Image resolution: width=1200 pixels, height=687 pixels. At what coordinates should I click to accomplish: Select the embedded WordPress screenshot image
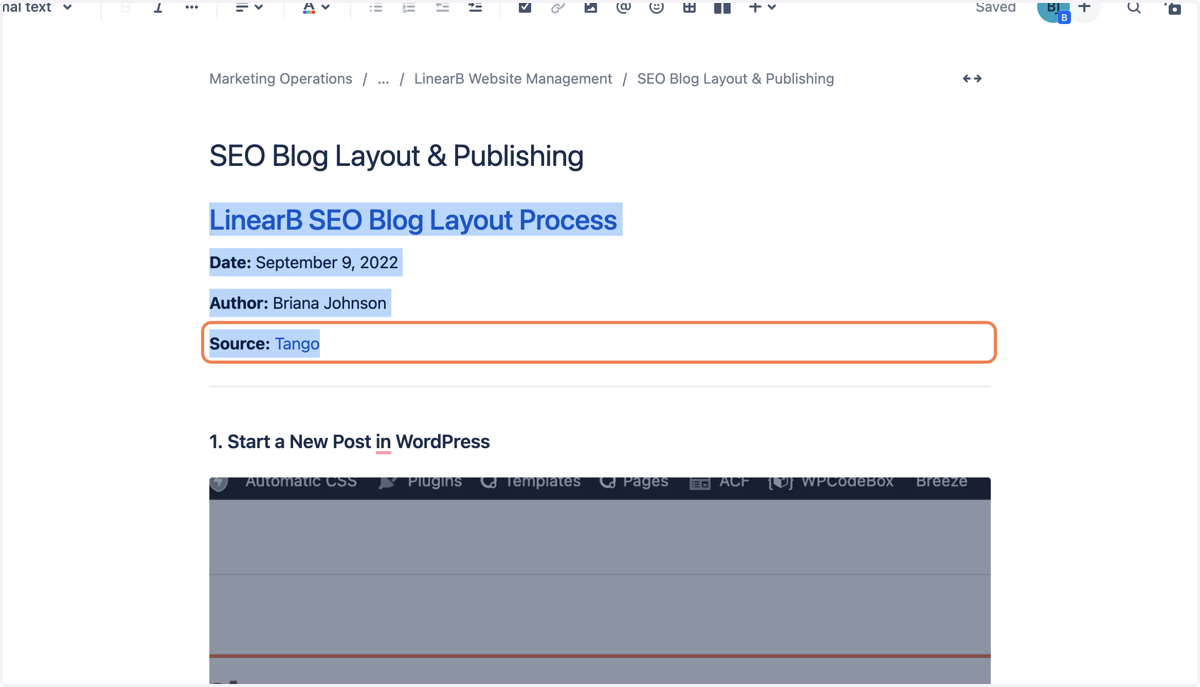(600, 581)
